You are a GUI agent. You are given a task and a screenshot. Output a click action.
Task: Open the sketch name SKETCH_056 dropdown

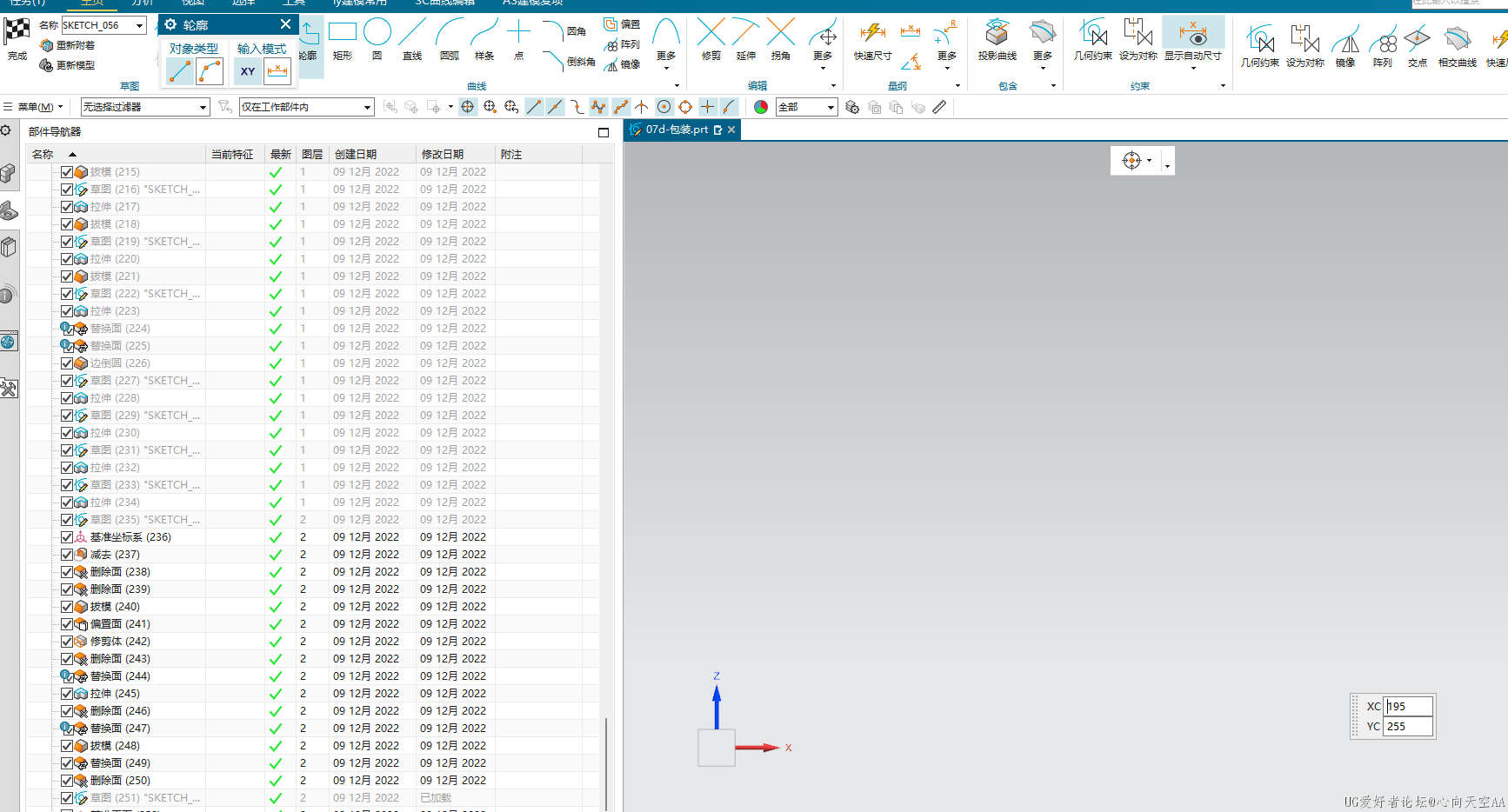tap(139, 25)
